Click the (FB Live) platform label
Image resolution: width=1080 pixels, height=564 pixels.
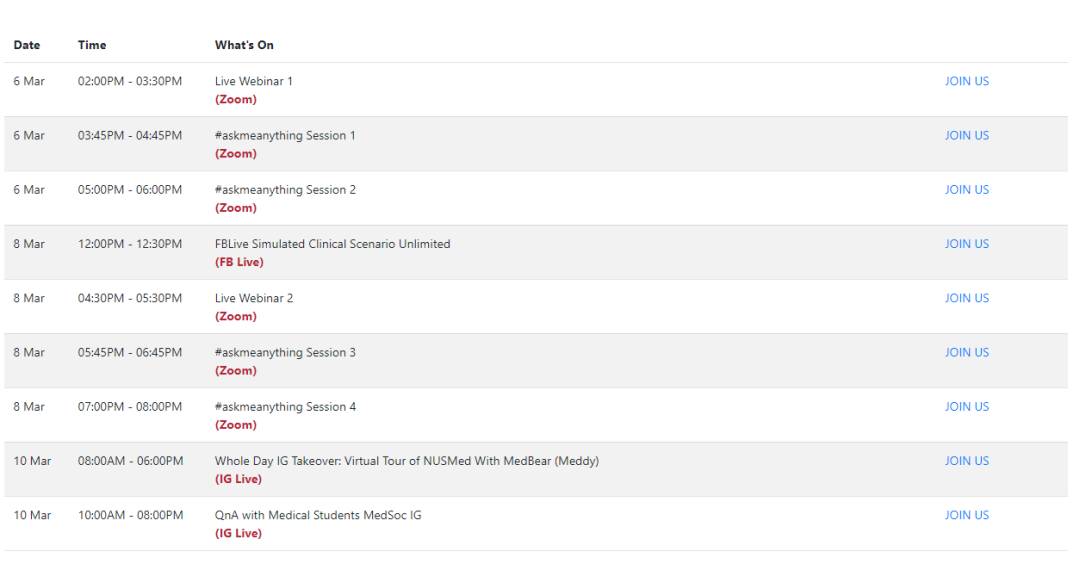pyautogui.click(x=239, y=262)
